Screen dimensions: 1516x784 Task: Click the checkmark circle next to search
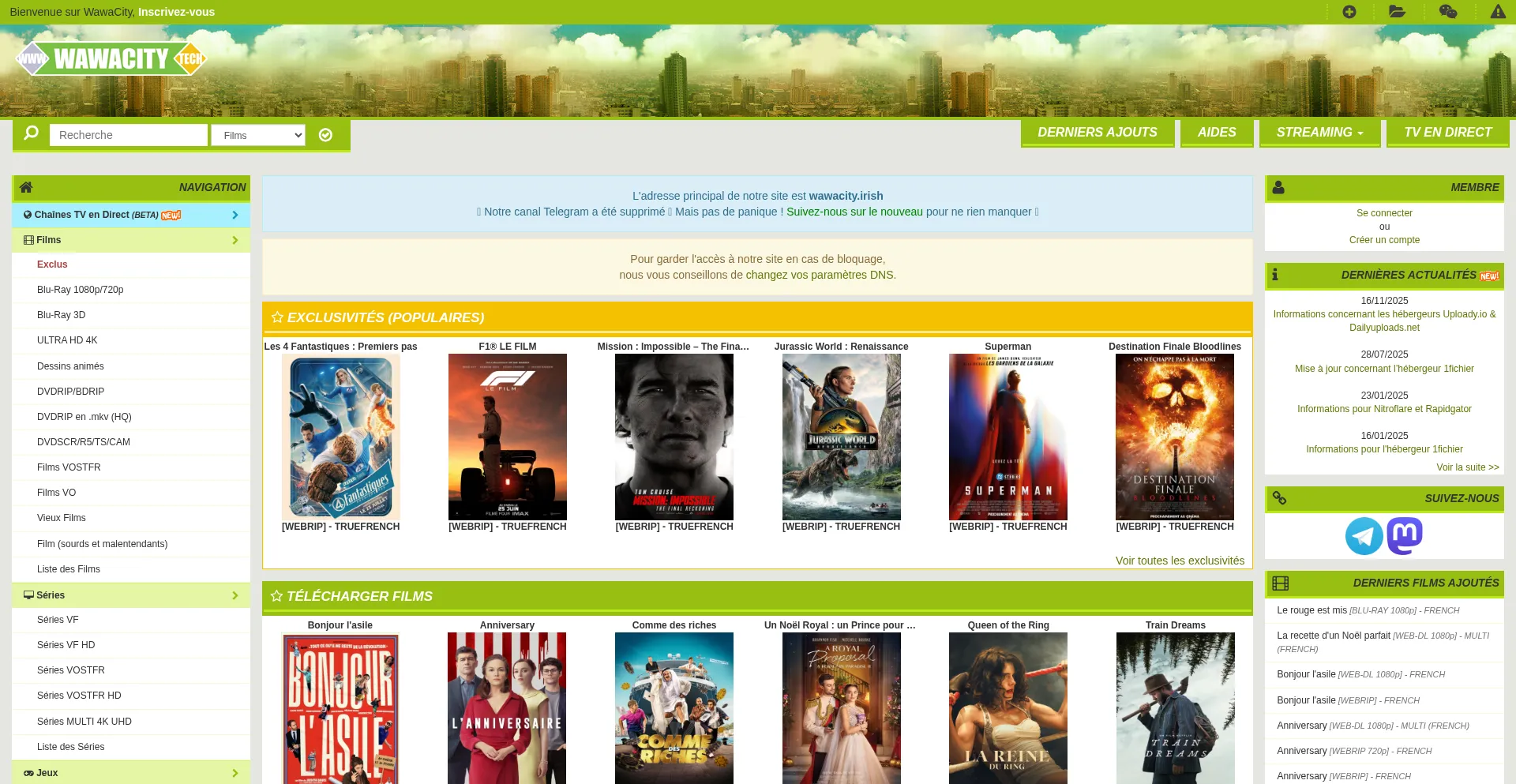click(325, 135)
